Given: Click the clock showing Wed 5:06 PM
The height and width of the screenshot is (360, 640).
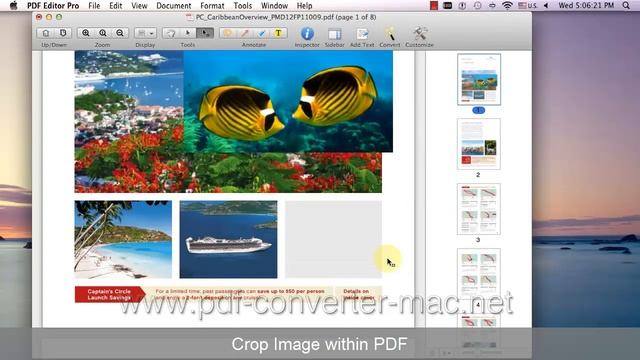Looking at the screenshot, I should (586, 5).
